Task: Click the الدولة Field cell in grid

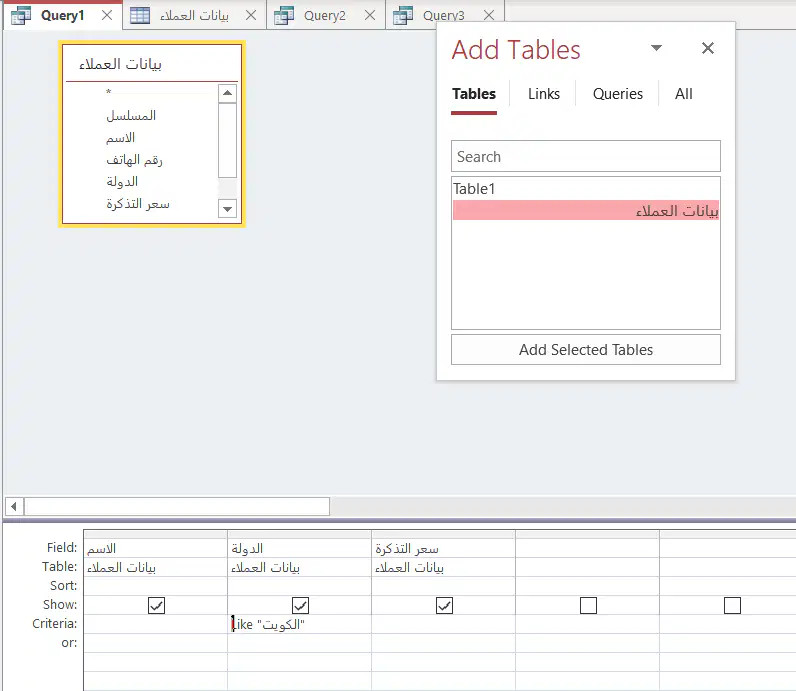Action: pos(300,548)
